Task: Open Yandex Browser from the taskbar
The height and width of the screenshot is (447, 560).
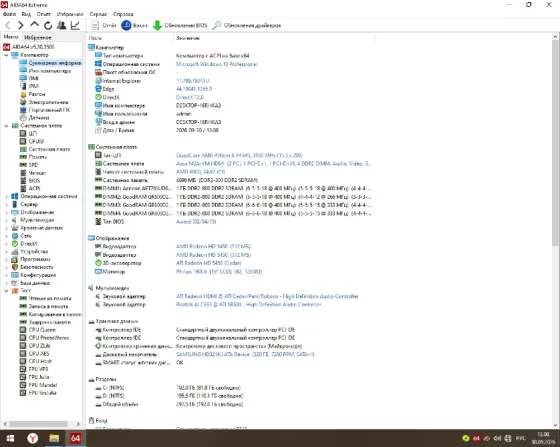Action: coord(32,438)
